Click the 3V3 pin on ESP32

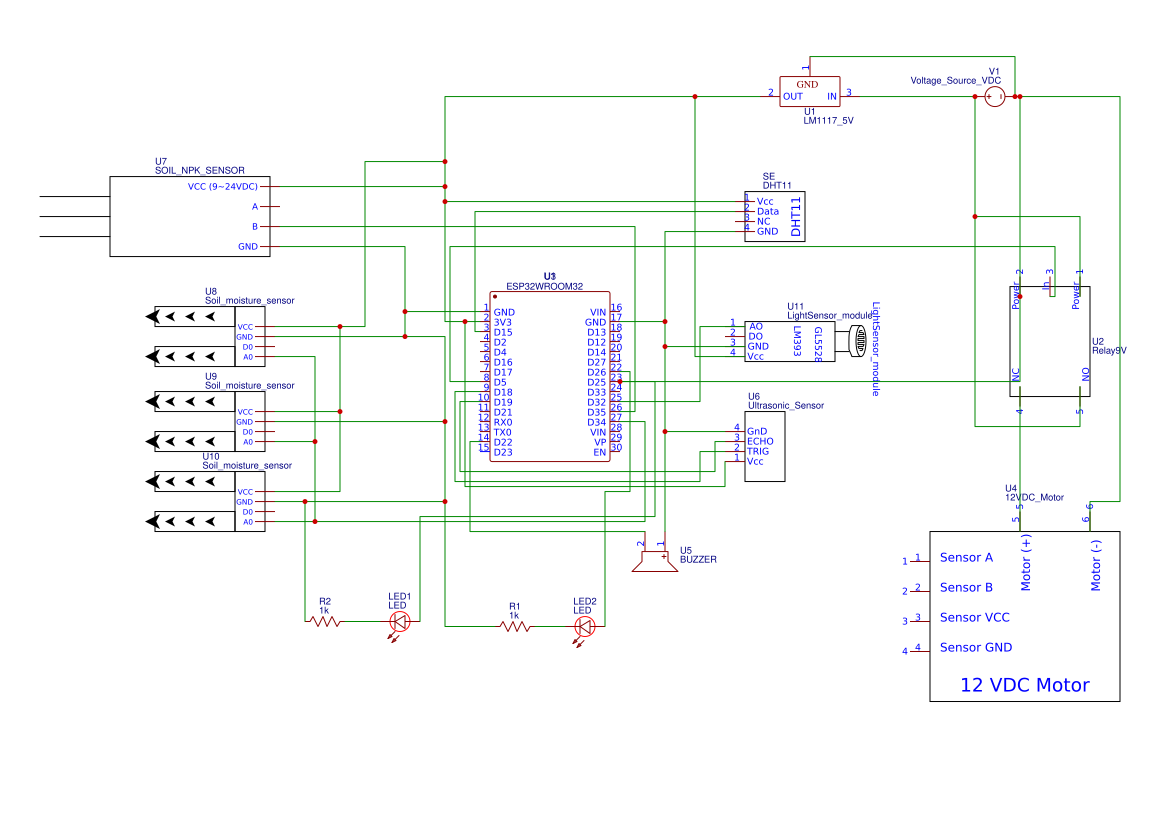pyautogui.click(x=503, y=322)
